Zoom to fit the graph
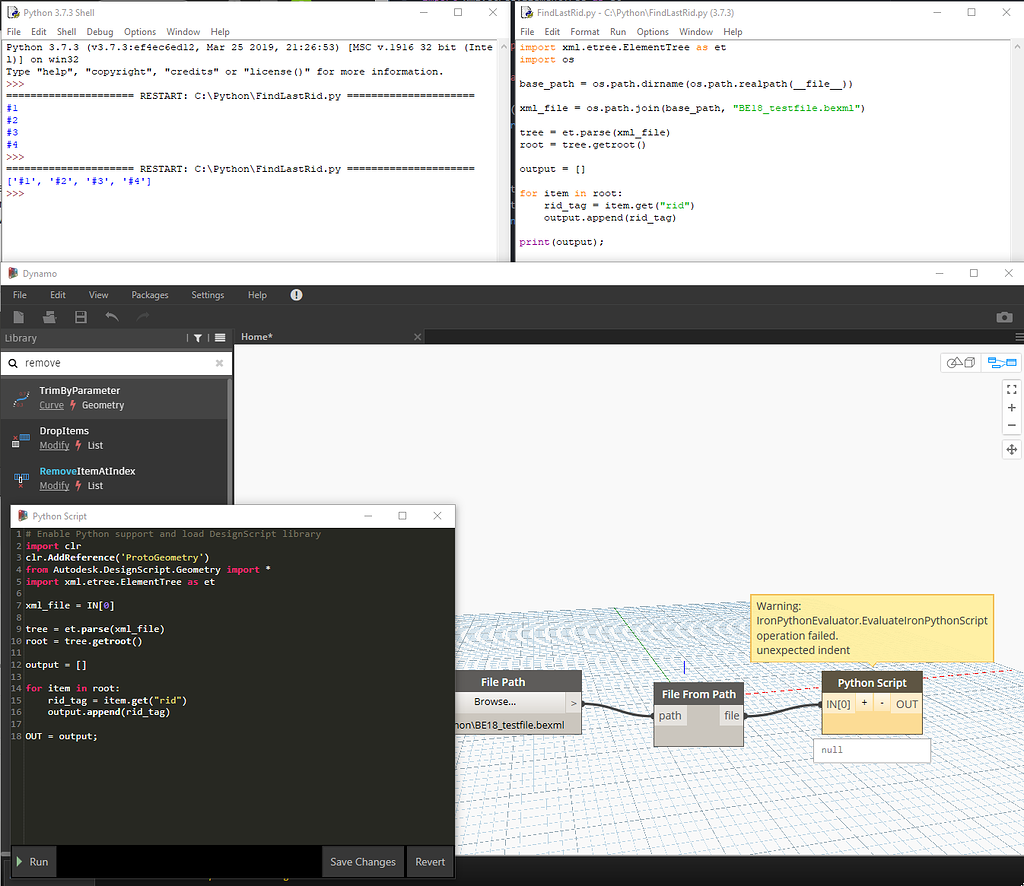 coord(1011,389)
